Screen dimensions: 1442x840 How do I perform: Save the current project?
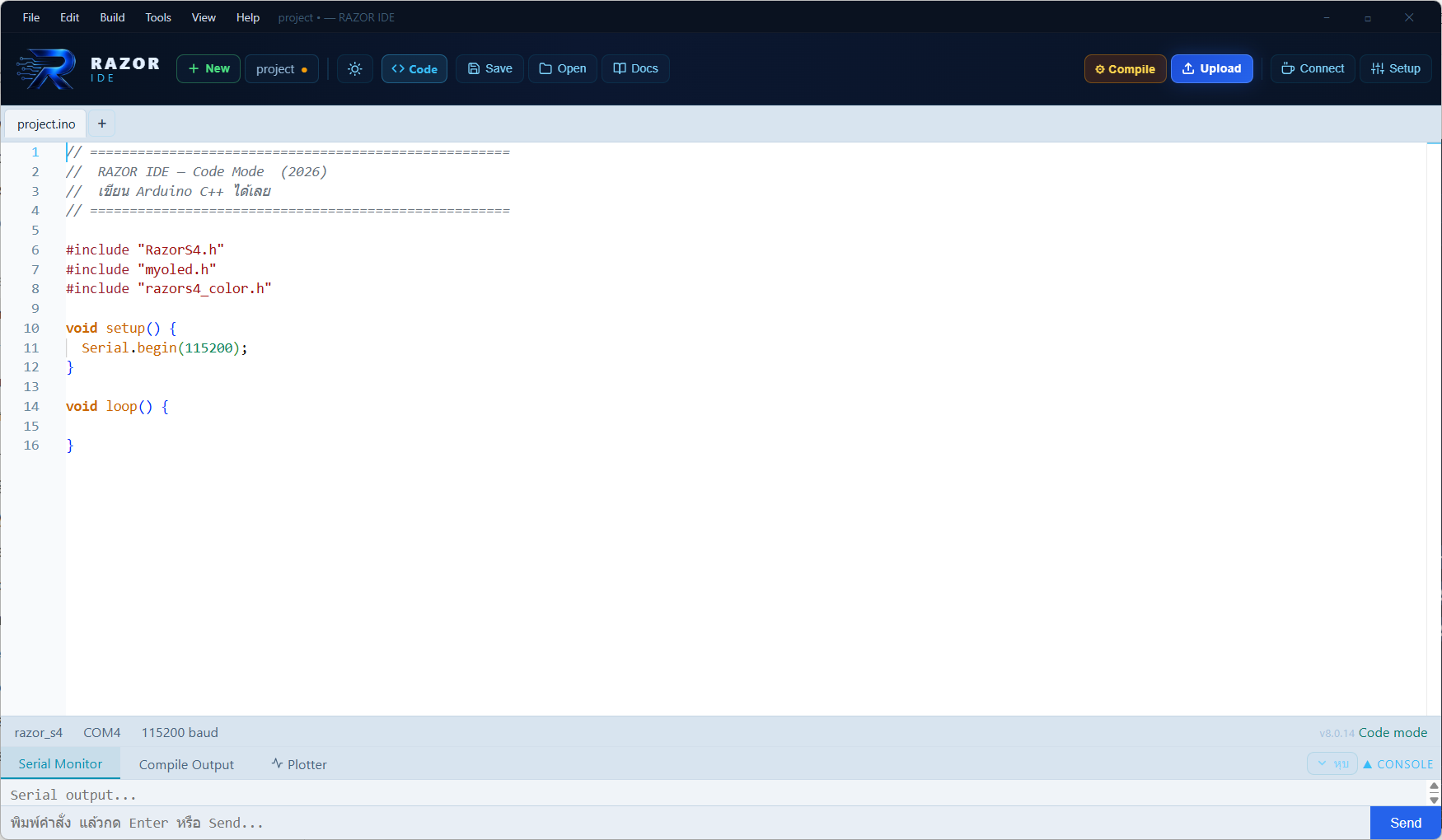click(x=489, y=69)
